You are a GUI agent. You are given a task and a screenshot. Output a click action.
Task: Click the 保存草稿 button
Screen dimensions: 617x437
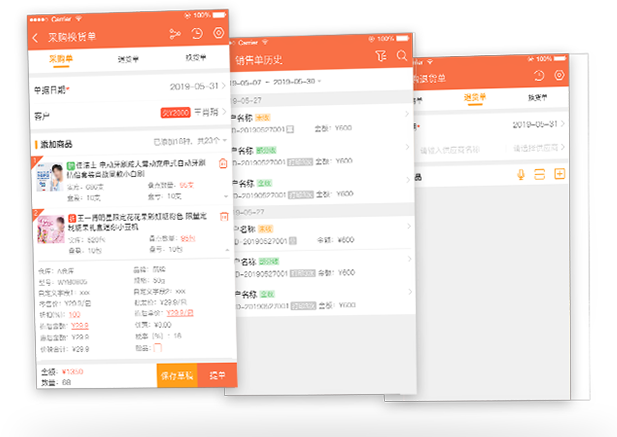[x=176, y=374]
